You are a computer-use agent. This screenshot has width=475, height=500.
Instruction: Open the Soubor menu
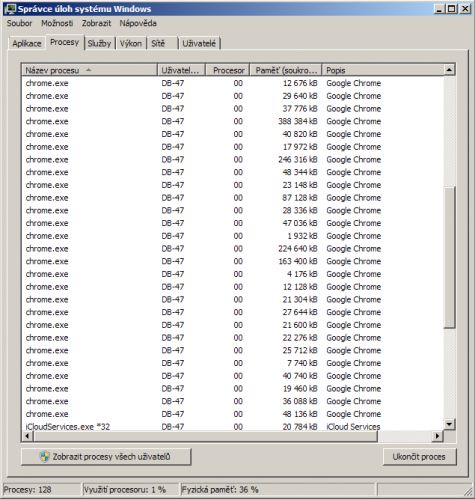(19, 23)
